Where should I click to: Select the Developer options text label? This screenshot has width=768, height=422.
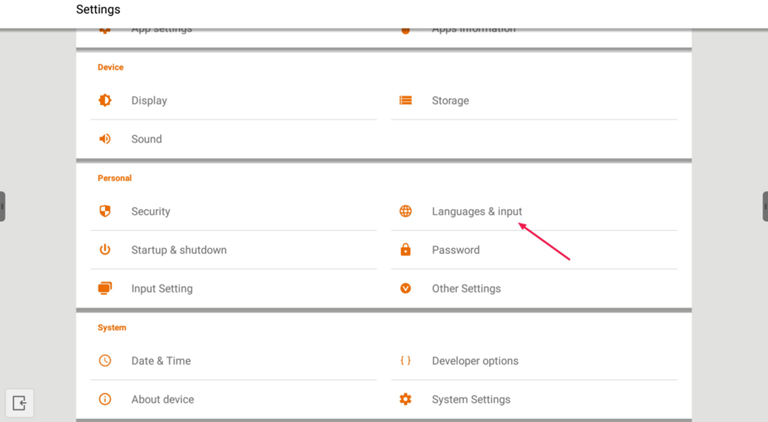[x=475, y=360]
